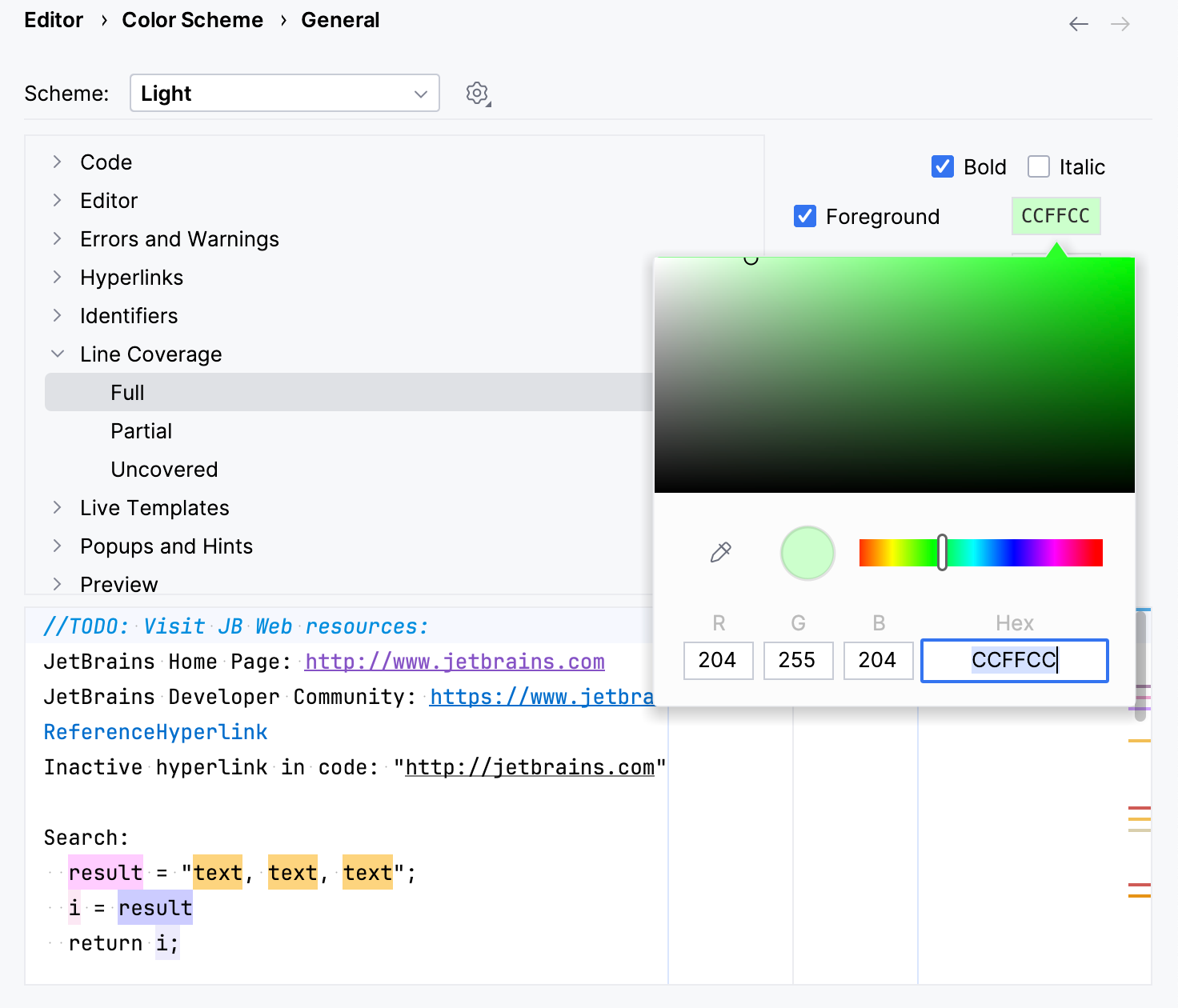The width and height of the screenshot is (1178, 1008).
Task: Select the Partial coverage tree item
Action: point(141,430)
